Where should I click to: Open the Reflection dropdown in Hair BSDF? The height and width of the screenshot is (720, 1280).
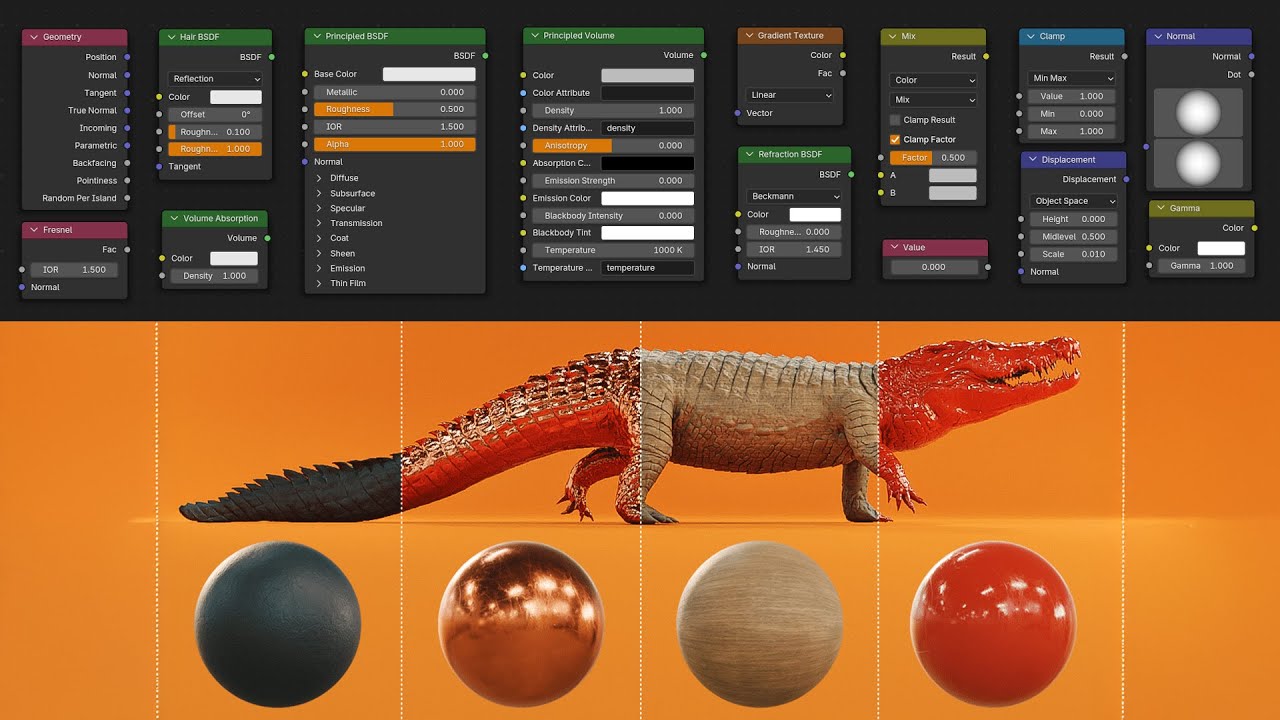coord(215,78)
